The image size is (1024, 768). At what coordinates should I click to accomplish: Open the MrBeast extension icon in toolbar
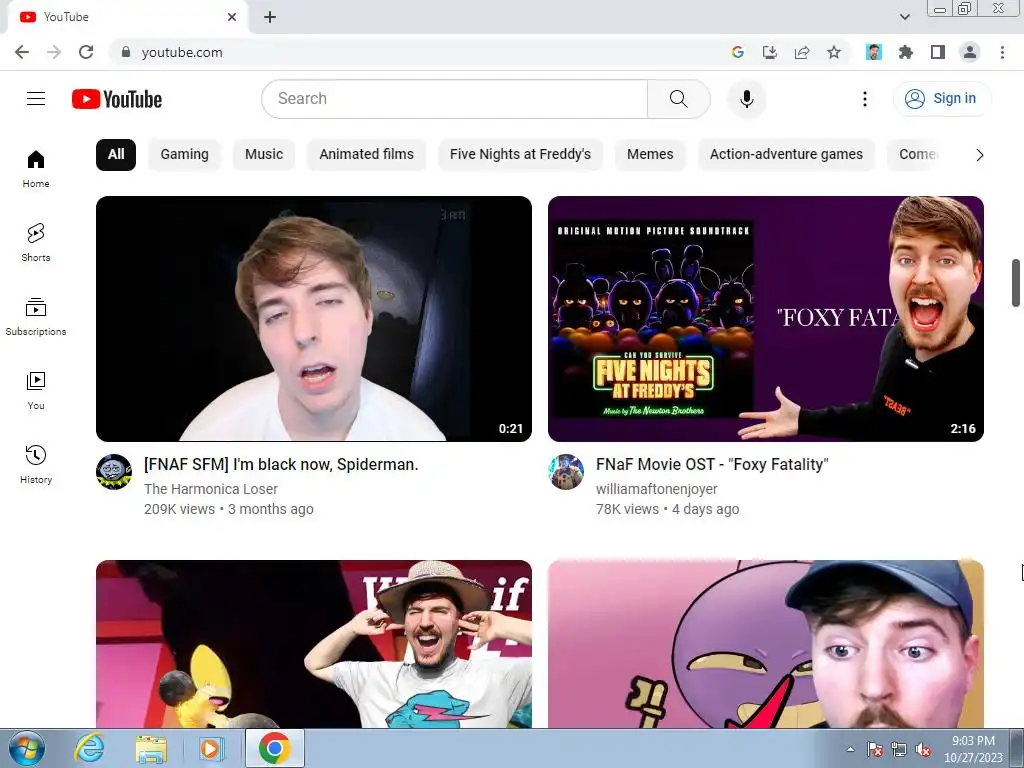(874, 52)
